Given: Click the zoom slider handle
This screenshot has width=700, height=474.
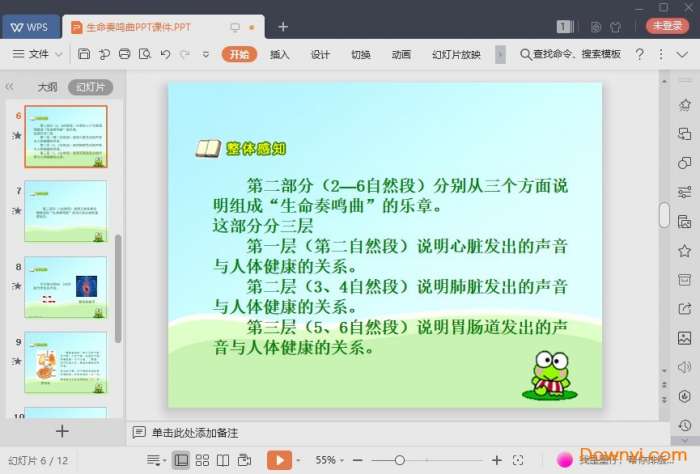Looking at the screenshot, I should click(400, 460).
